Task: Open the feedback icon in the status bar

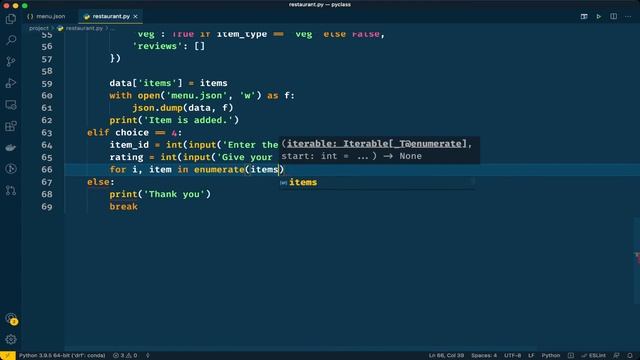Action: pos(616,356)
